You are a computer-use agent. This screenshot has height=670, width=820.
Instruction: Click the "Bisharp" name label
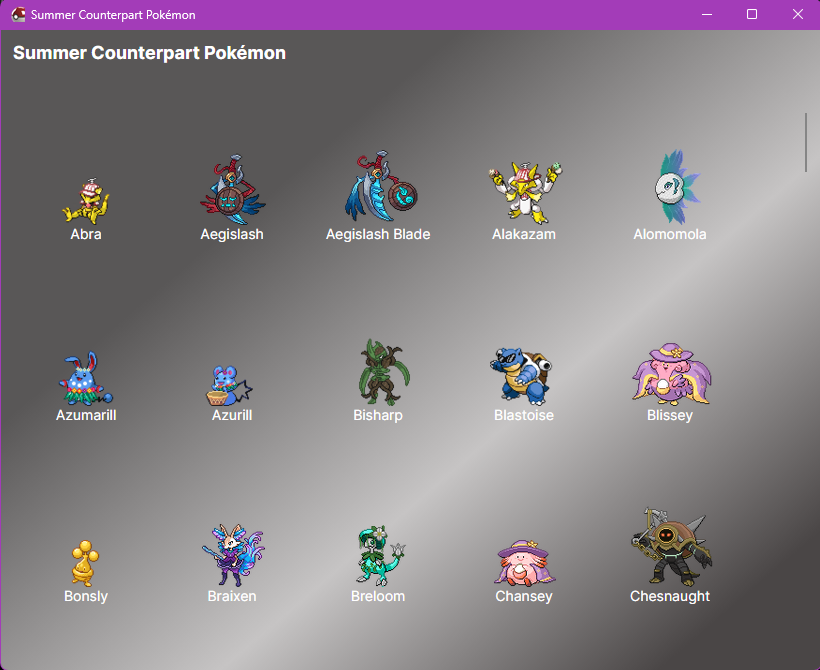pos(378,415)
